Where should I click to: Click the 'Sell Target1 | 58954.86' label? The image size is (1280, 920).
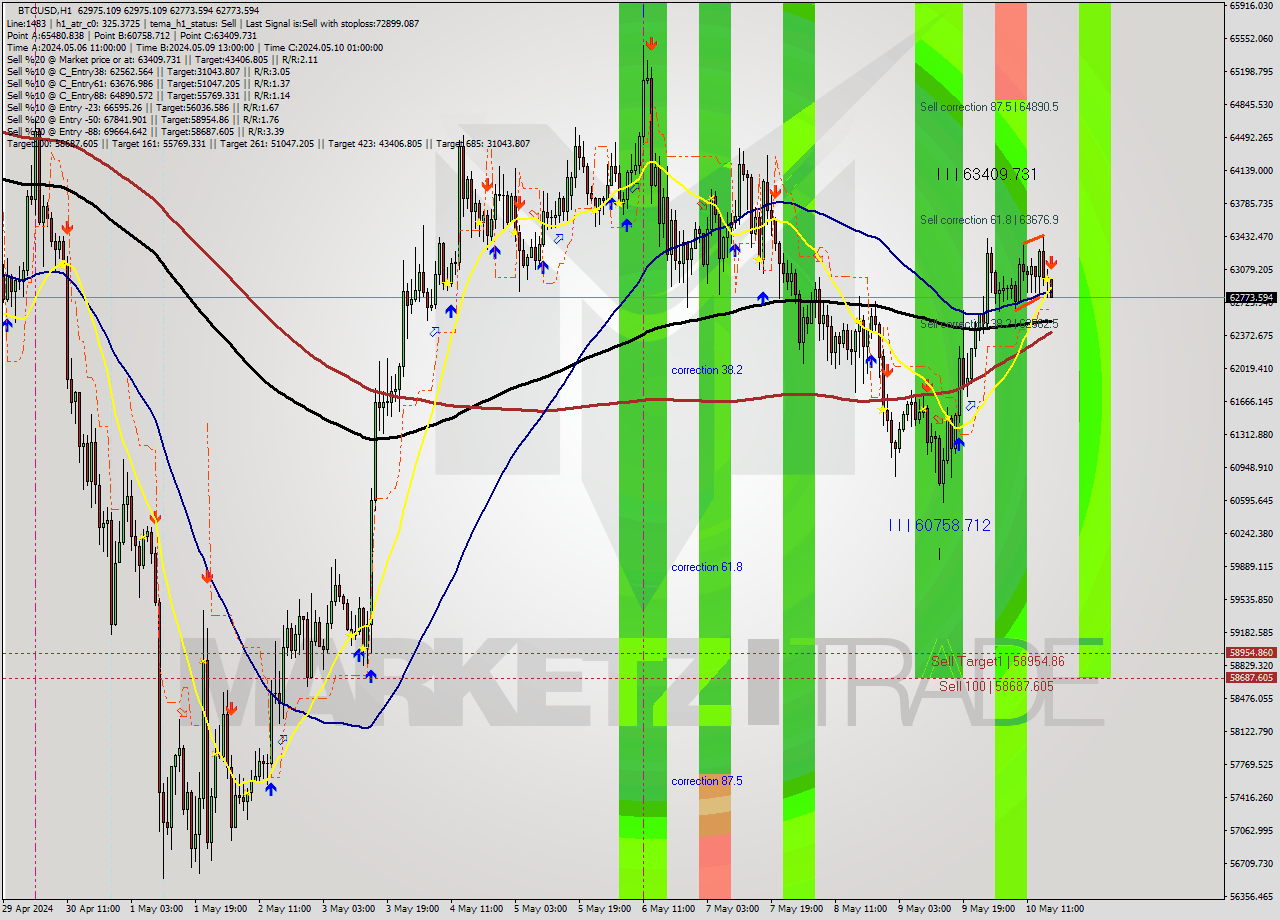pos(998,662)
